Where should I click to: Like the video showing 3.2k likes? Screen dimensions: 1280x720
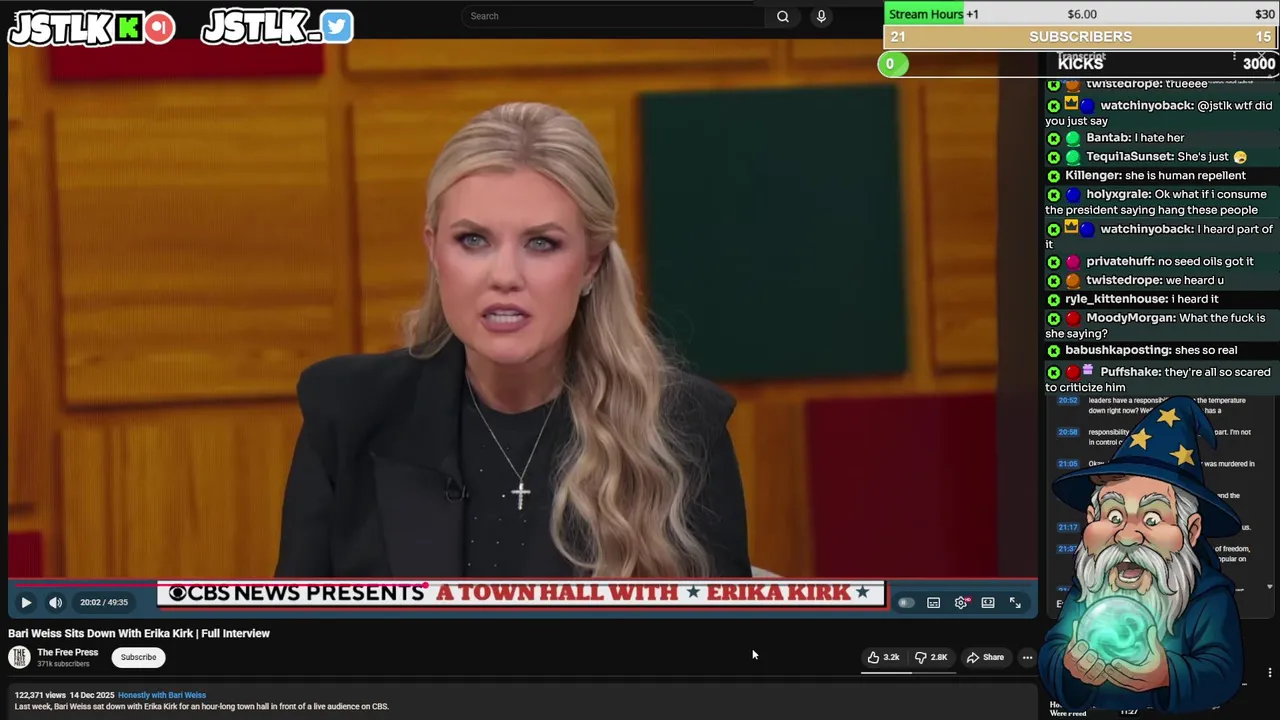883,657
